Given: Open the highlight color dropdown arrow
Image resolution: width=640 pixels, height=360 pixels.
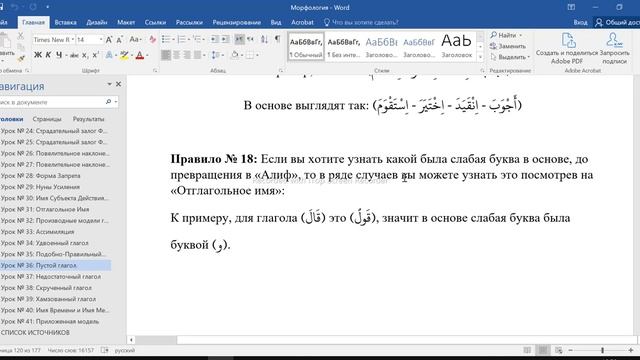Looking at the screenshot, I should pos(131,55).
